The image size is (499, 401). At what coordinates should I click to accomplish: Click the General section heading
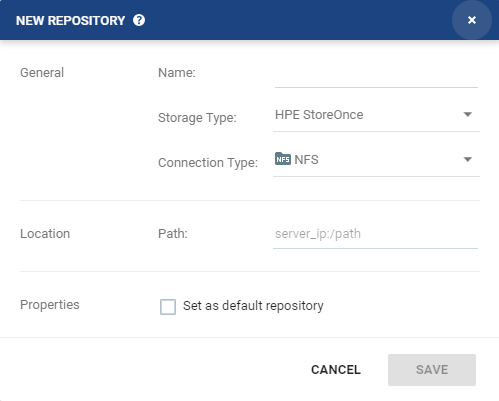pyautogui.click(x=42, y=73)
